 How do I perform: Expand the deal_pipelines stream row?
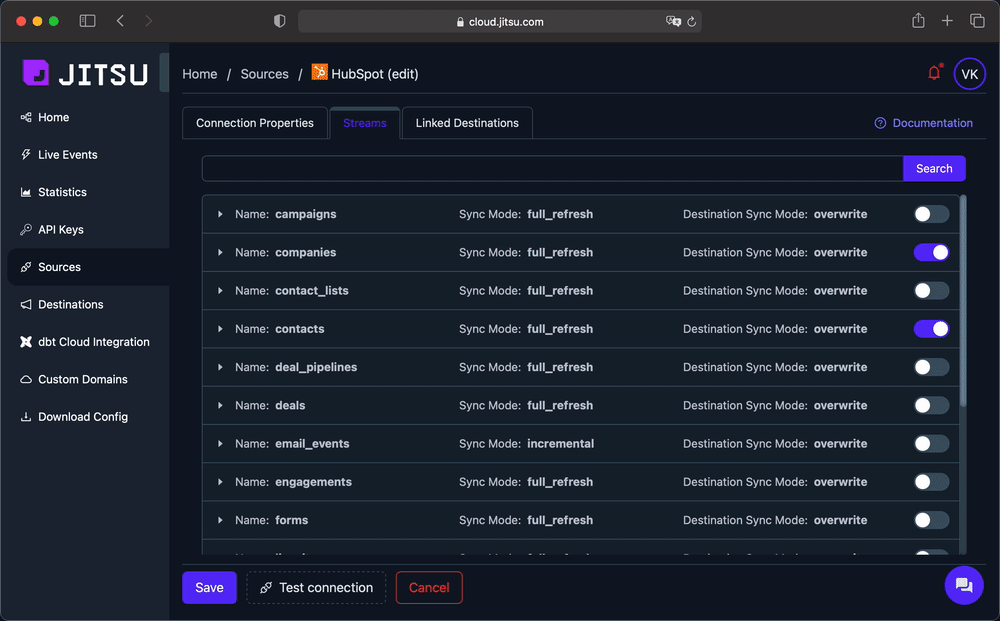click(x=220, y=367)
